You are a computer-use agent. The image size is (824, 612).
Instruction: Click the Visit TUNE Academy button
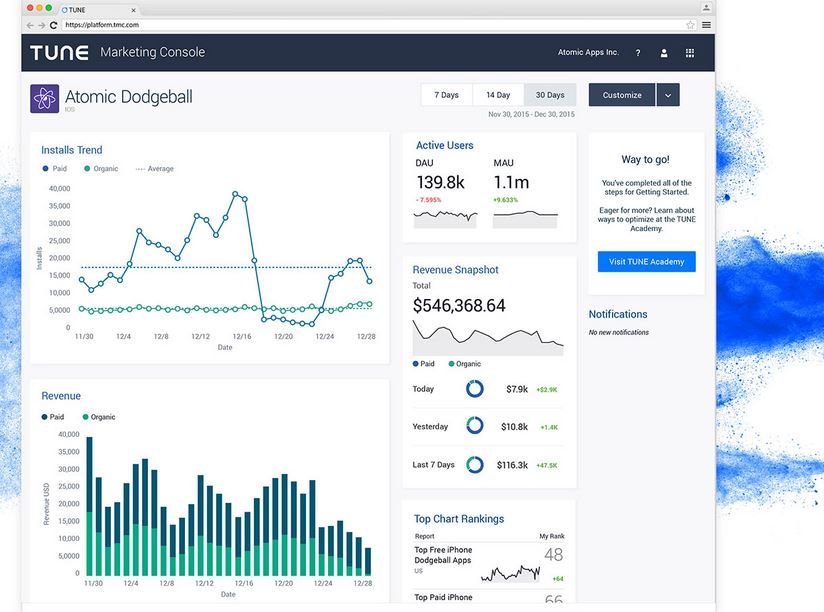pos(646,262)
